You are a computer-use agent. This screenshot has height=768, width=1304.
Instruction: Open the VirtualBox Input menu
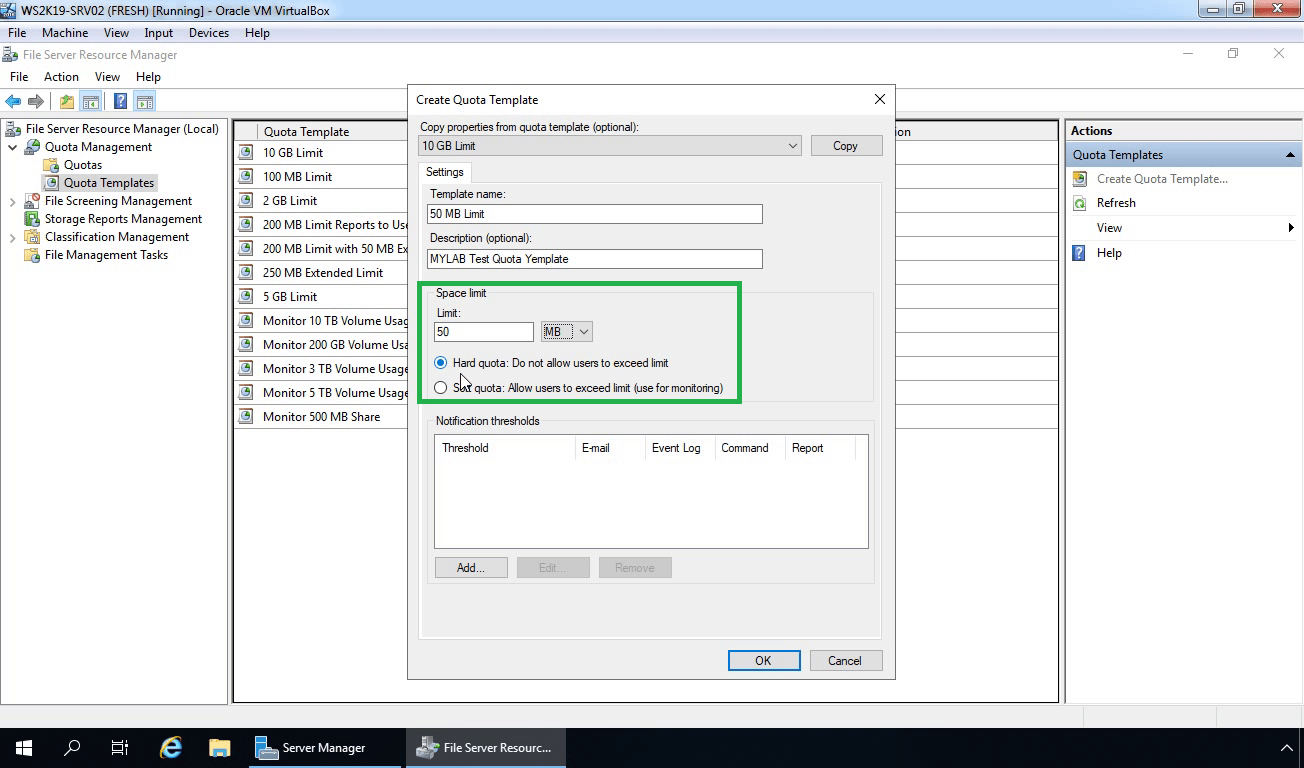(159, 33)
